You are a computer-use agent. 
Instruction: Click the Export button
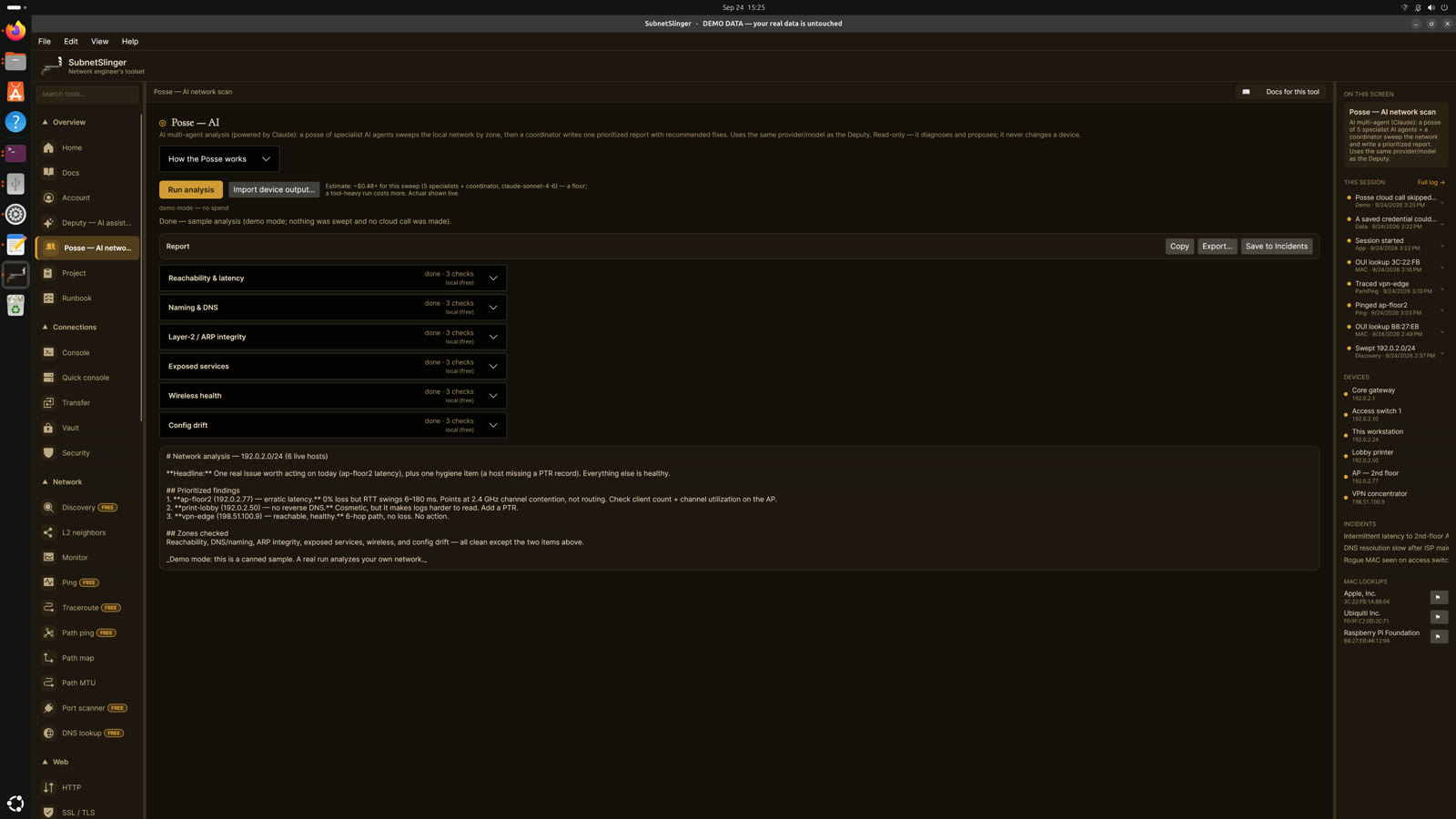[1217, 246]
